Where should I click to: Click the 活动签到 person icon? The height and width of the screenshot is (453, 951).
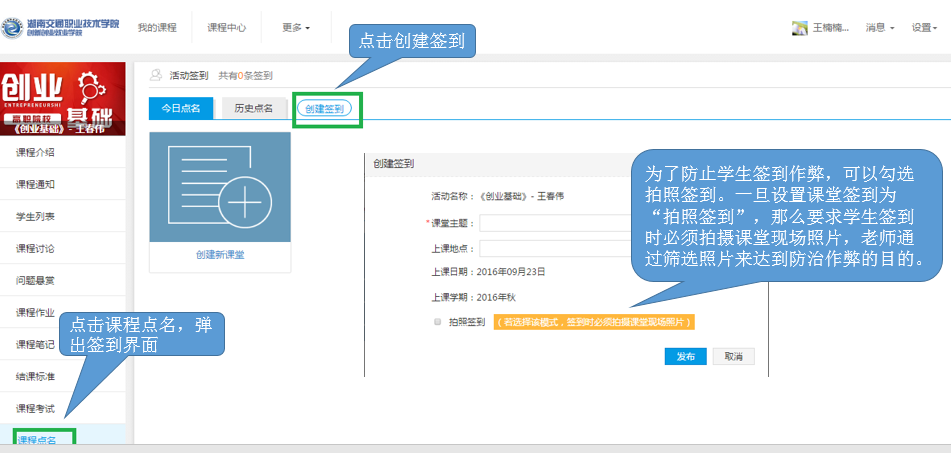(x=155, y=75)
